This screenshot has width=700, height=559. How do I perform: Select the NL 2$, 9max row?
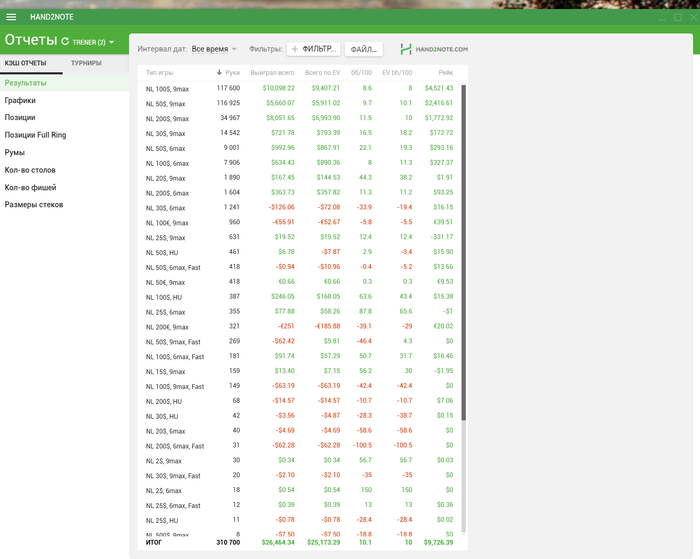click(x=299, y=460)
